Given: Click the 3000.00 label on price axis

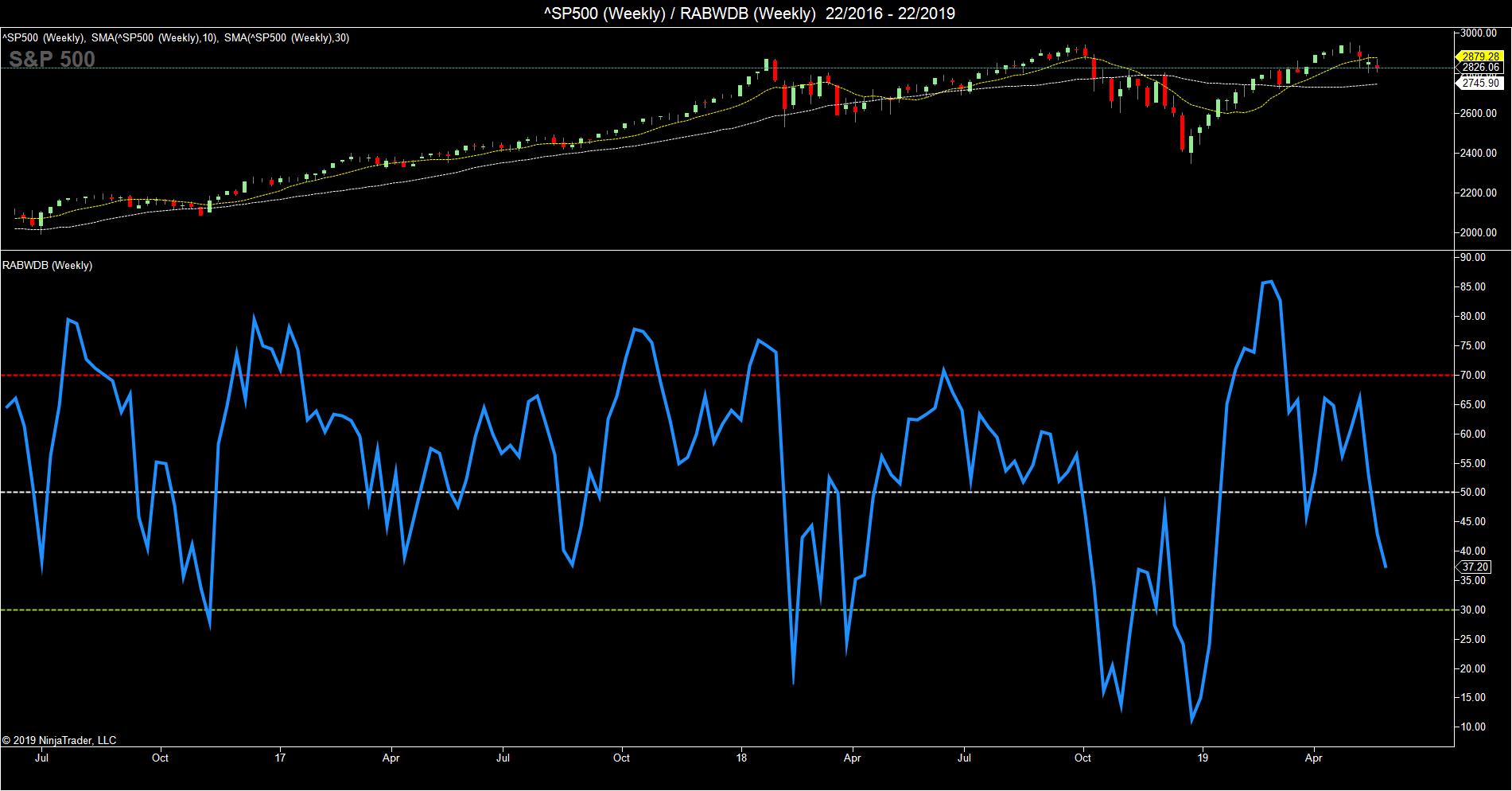Looking at the screenshot, I should coord(1479,33).
